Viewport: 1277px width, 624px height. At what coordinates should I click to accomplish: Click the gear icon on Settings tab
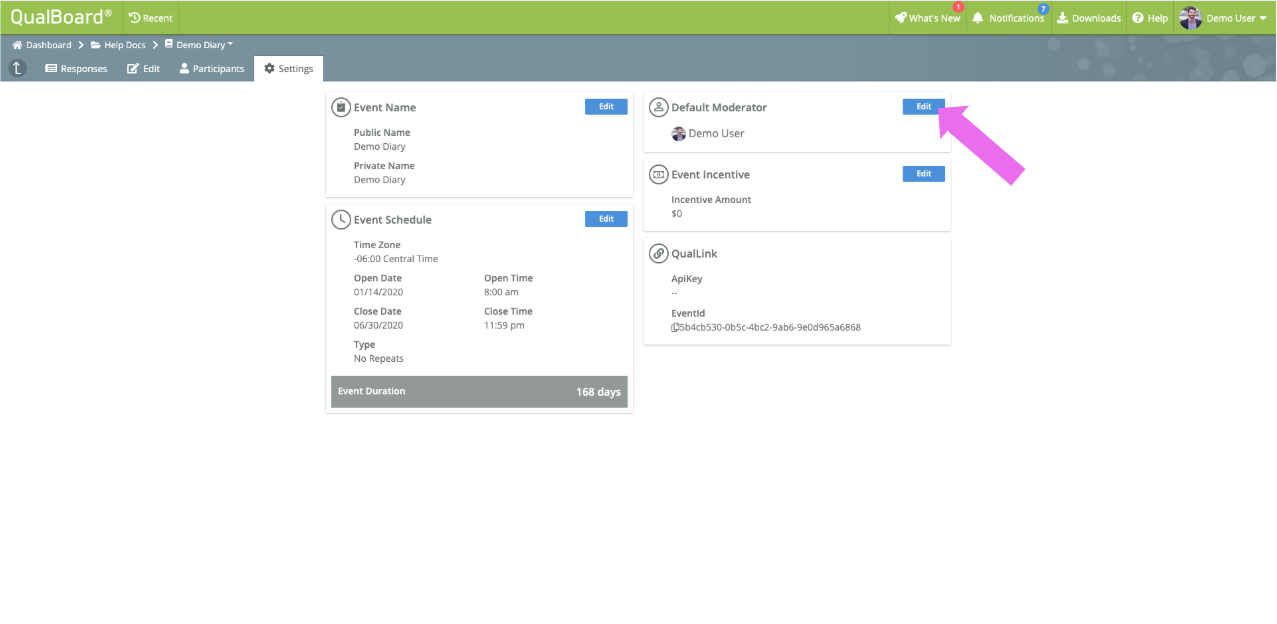269,69
